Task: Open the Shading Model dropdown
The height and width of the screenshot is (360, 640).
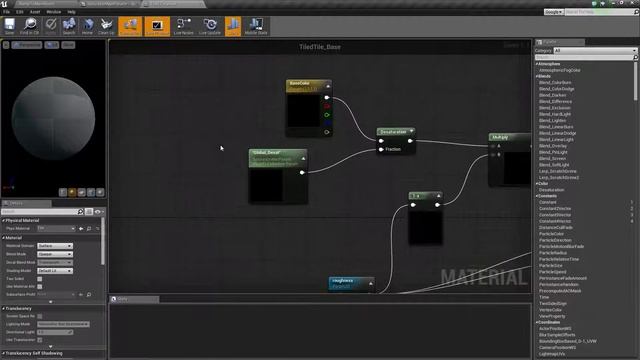Action: click(55, 271)
